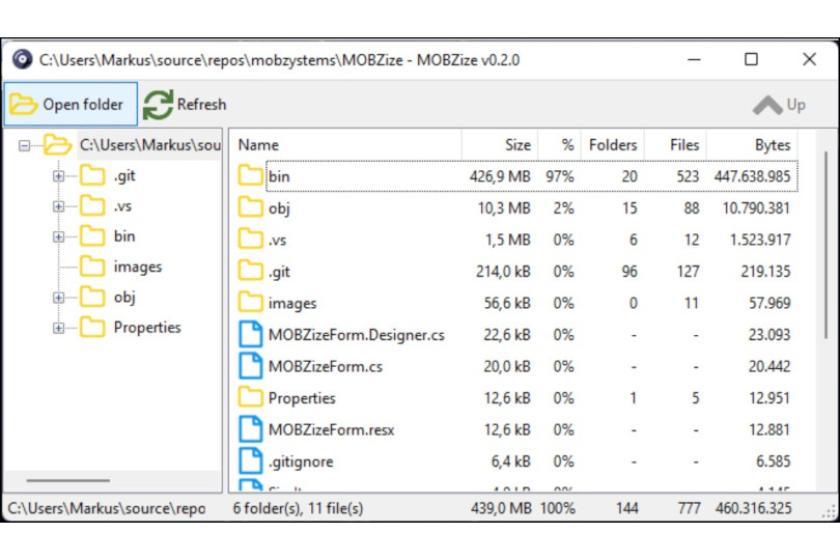Click status bar '6 folder(s), 11 file(s)'
This screenshot has height=560, width=840.
tap(298, 508)
